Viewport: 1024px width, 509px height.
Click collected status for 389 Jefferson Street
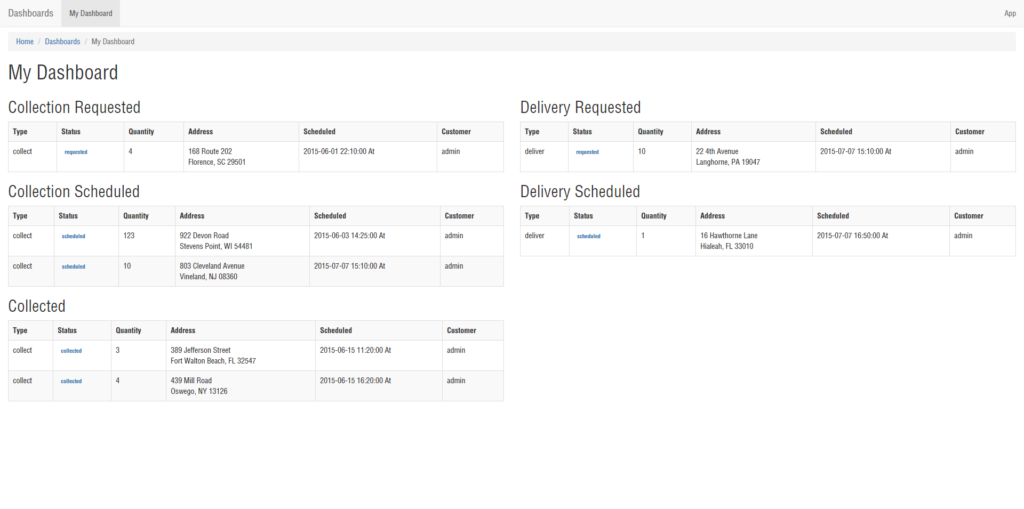[71, 351]
